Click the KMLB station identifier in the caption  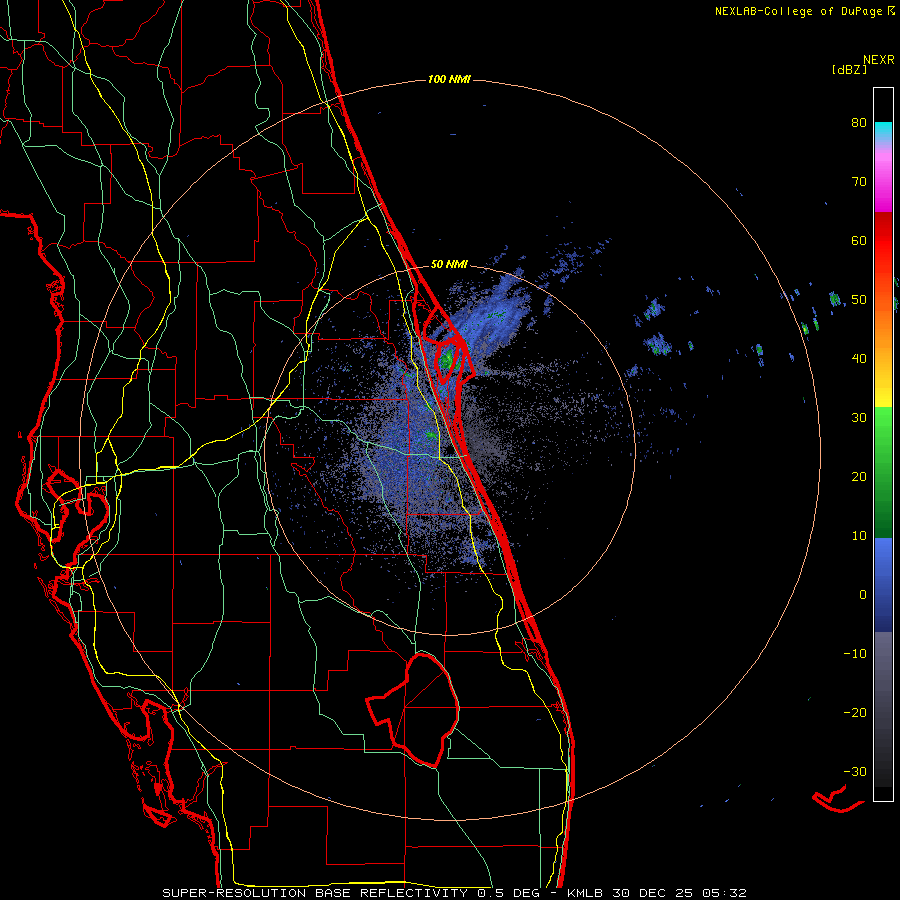[x=585, y=893]
